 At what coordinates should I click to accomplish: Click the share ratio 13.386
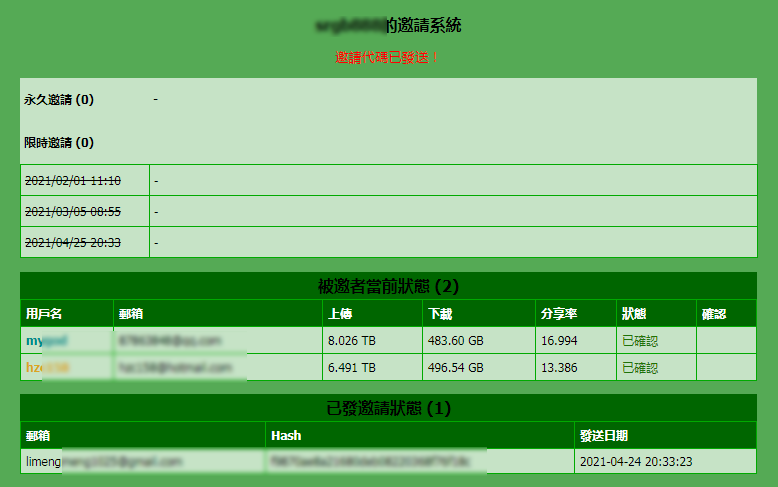(x=559, y=367)
